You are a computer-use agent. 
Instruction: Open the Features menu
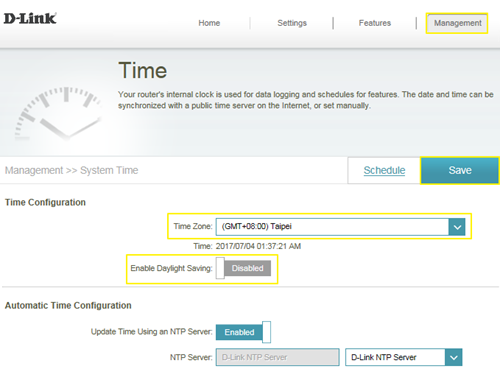[x=375, y=23]
